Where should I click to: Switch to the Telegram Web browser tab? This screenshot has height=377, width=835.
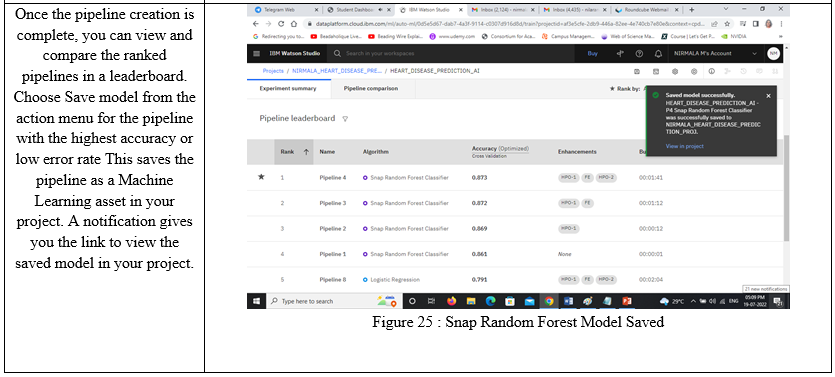point(286,10)
